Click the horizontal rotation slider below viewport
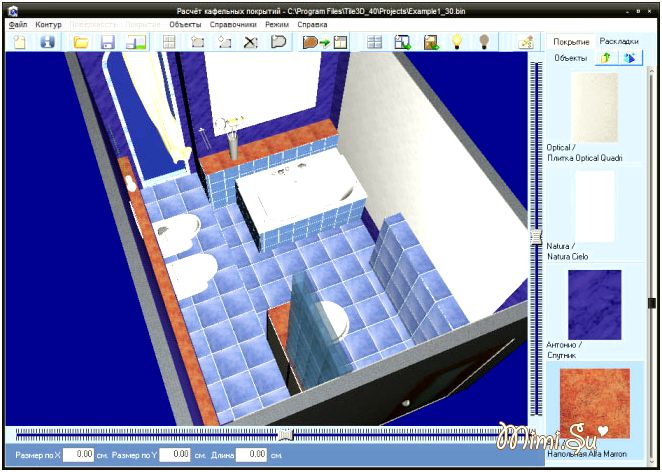Screen dimensions: 662x472 click(286, 434)
